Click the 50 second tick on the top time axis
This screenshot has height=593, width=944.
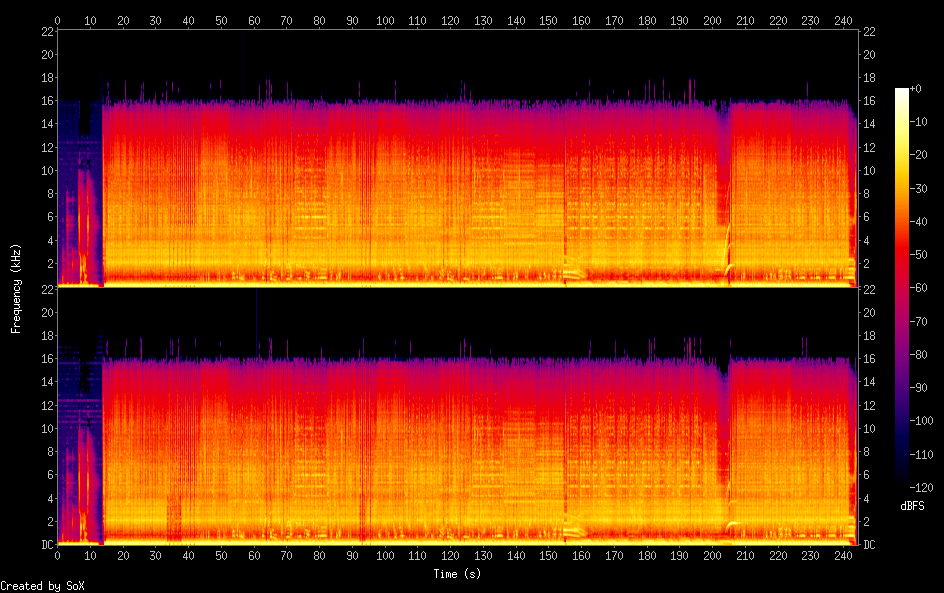pyautogui.click(x=221, y=20)
